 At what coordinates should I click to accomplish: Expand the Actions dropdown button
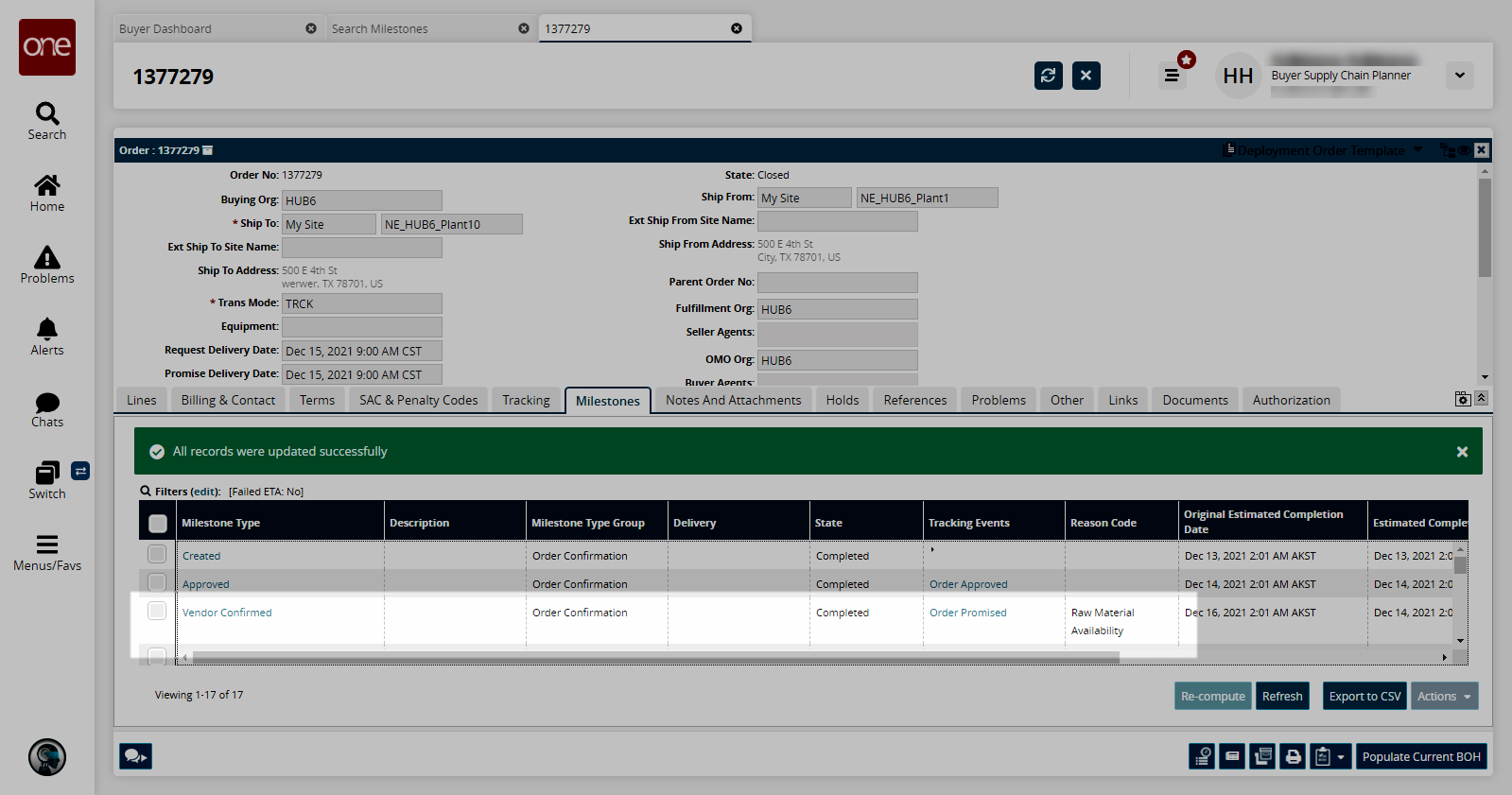1444,697
